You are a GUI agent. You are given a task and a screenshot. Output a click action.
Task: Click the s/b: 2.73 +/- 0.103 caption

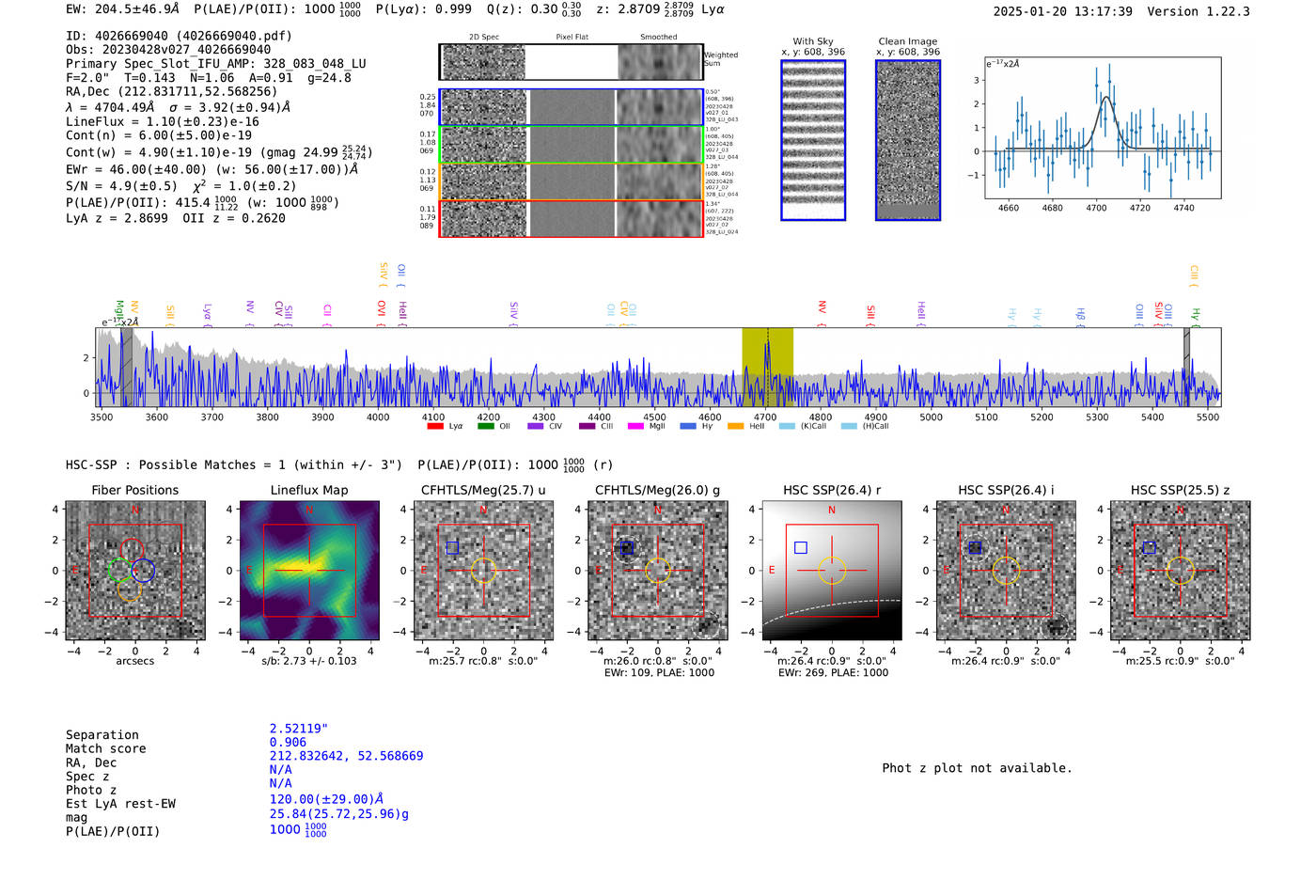309,661
